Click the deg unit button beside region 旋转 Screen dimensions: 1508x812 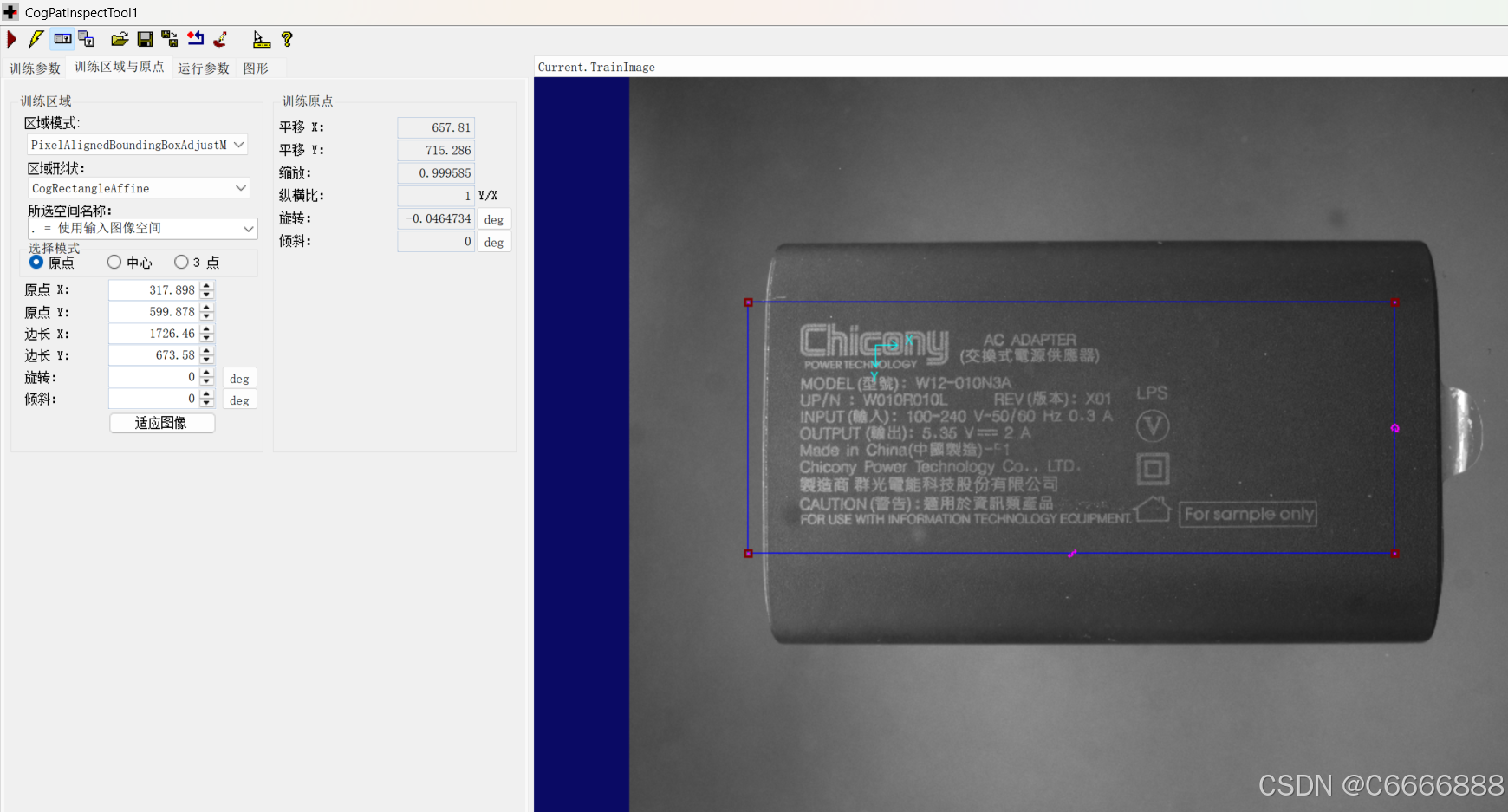pyautogui.click(x=239, y=378)
